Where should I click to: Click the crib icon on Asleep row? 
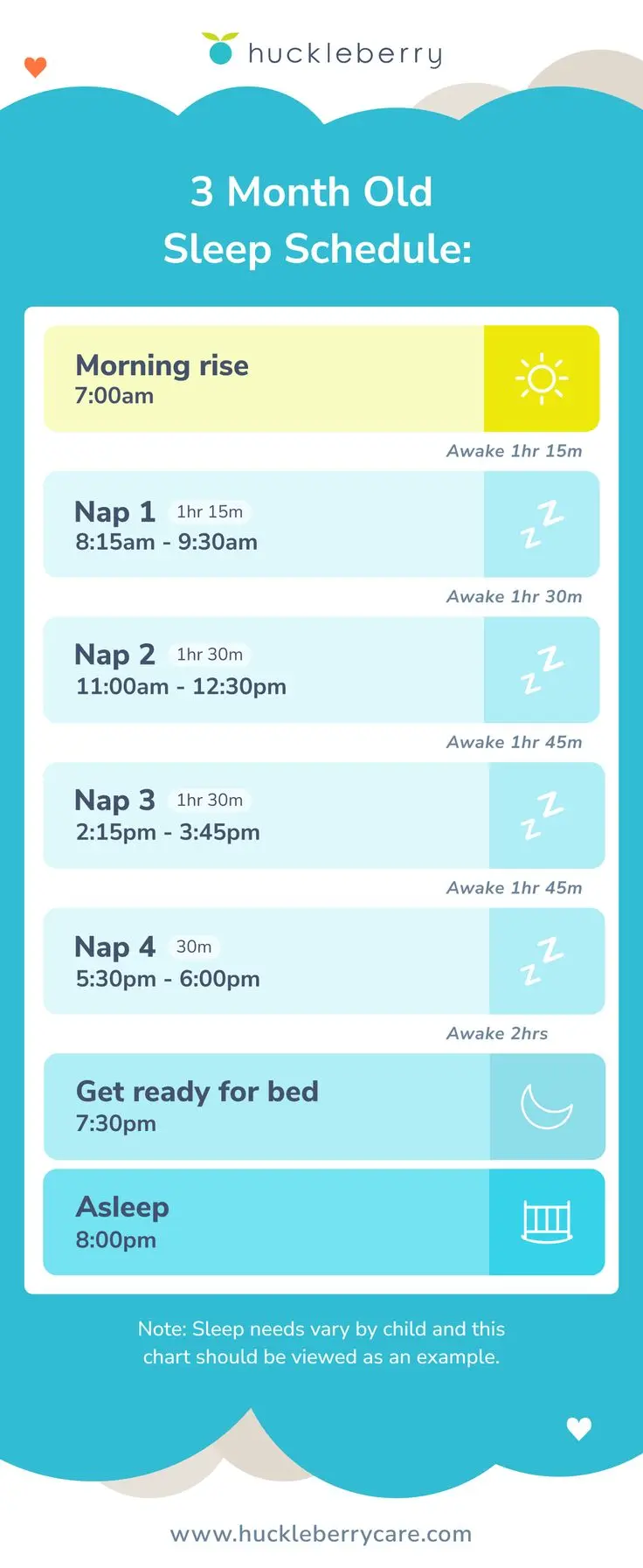[547, 1222]
